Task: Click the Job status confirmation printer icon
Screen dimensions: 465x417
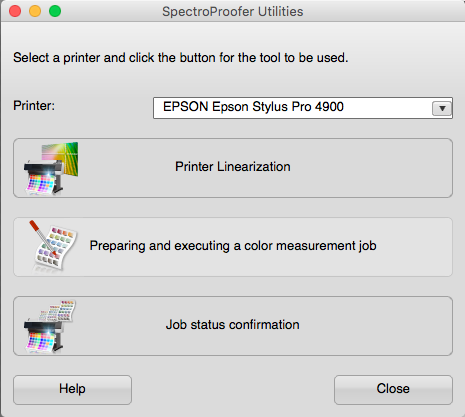Action: (x=49, y=326)
